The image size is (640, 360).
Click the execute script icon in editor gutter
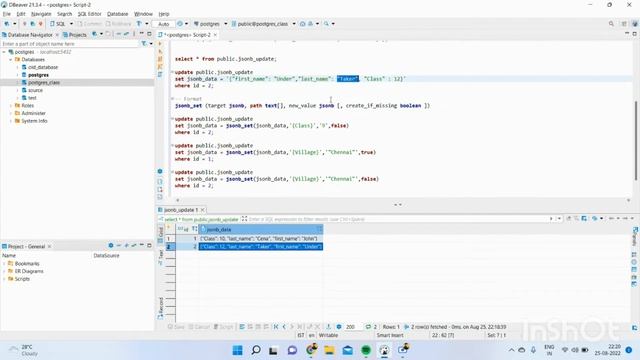pyautogui.click(x=160, y=59)
